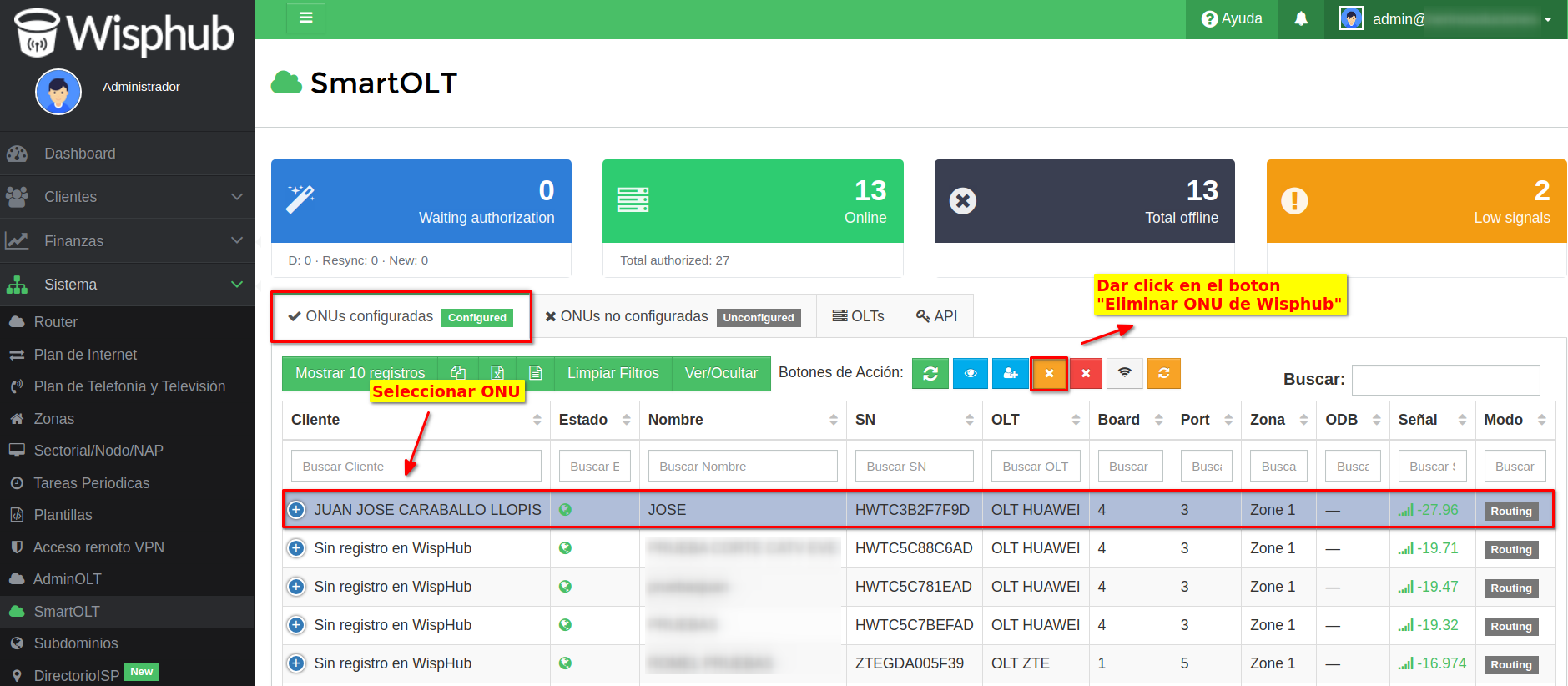Click Routing badge in HWTC5C7BEFAD row
Image resolution: width=1568 pixels, height=686 pixels.
[1511, 626]
